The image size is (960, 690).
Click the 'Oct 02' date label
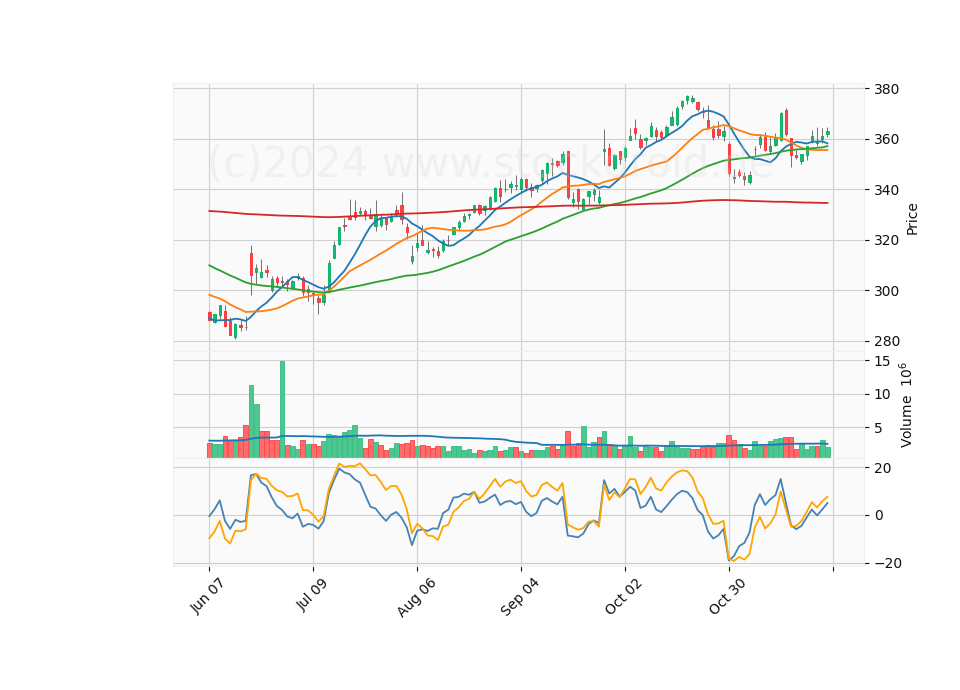pyautogui.click(x=624, y=596)
